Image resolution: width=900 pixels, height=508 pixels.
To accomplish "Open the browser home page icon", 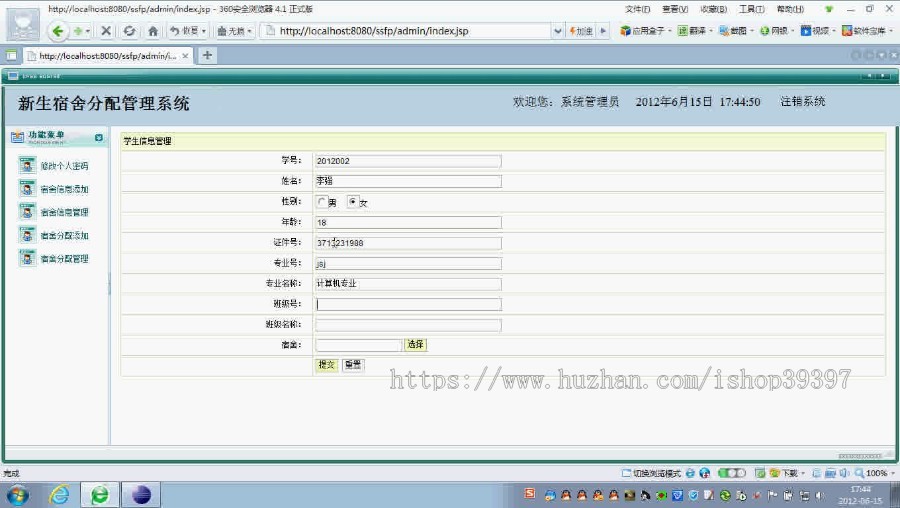I will click(x=153, y=31).
